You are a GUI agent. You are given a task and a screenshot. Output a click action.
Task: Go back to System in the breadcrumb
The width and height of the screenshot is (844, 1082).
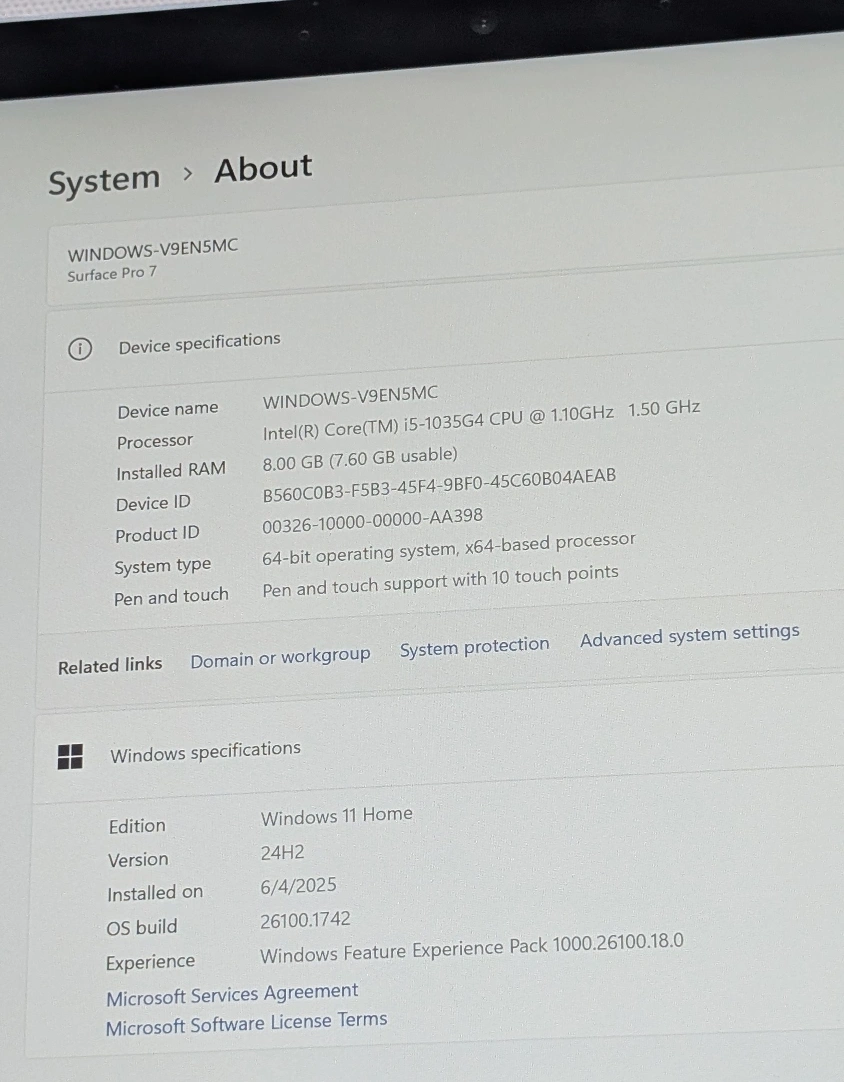click(x=104, y=181)
